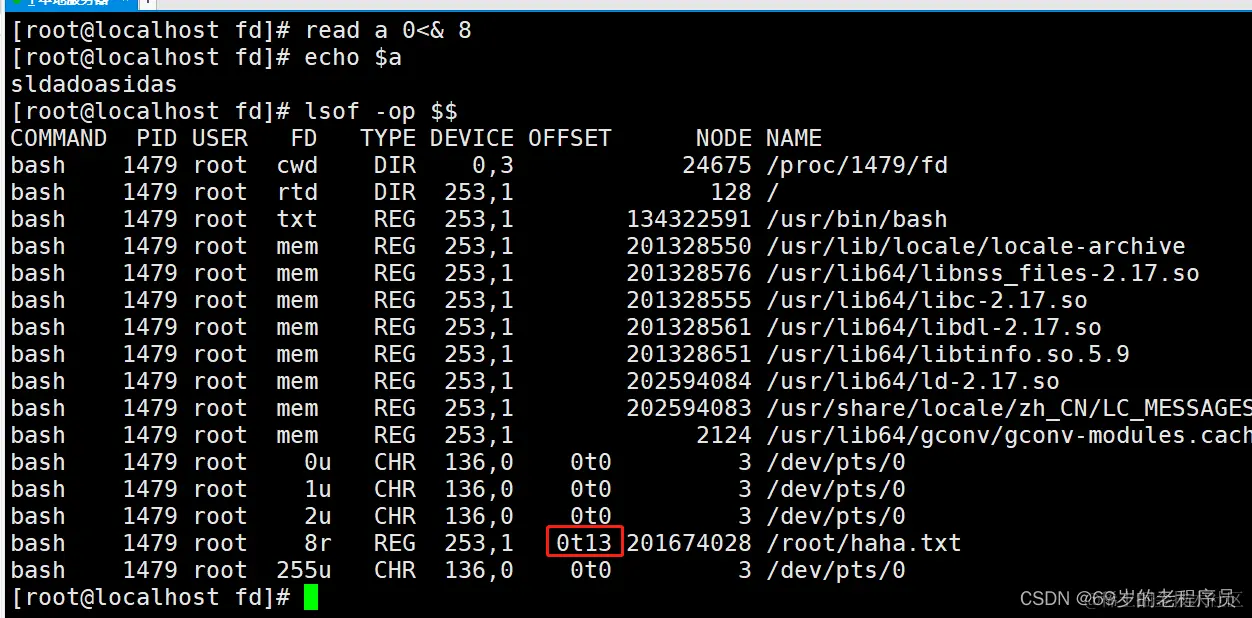Image resolution: width=1252 pixels, height=618 pixels.
Task: Click the USER column header
Action: [220, 139]
